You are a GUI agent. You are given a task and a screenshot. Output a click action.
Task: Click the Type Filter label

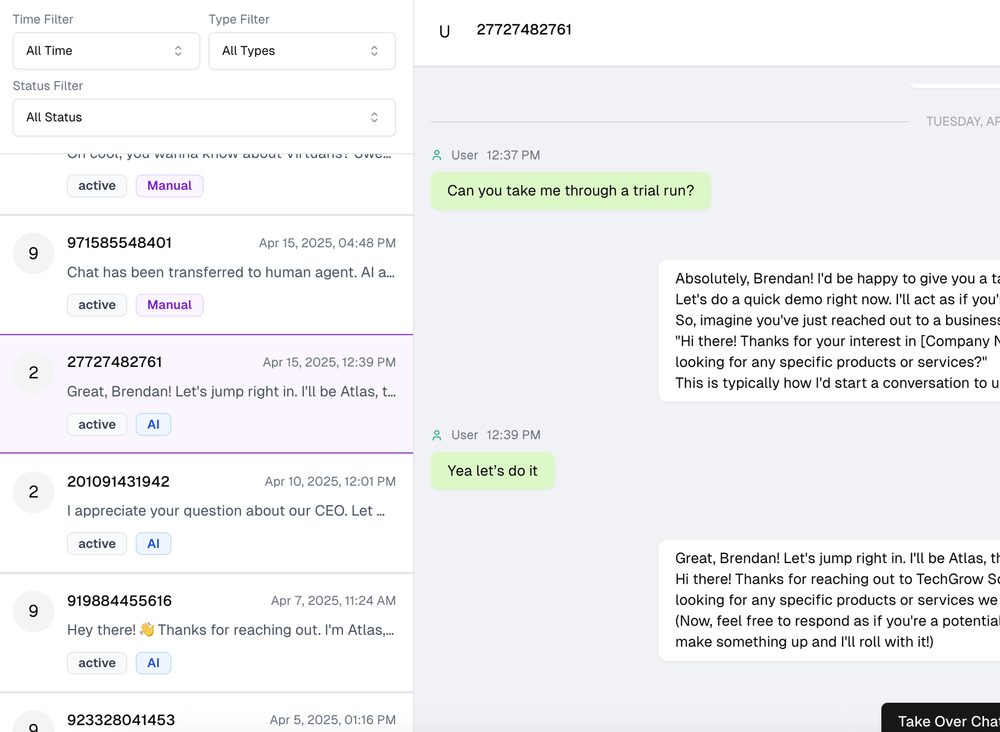(239, 19)
